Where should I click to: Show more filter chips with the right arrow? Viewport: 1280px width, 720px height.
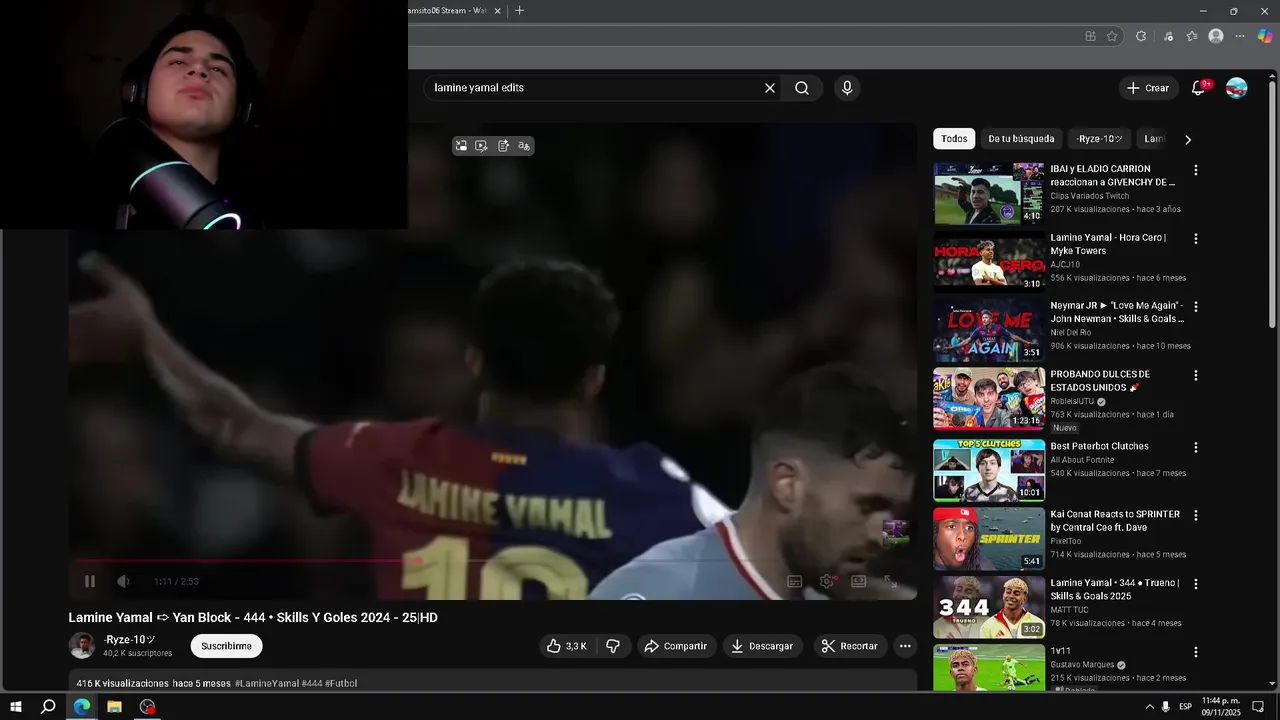pos(1188,140)
